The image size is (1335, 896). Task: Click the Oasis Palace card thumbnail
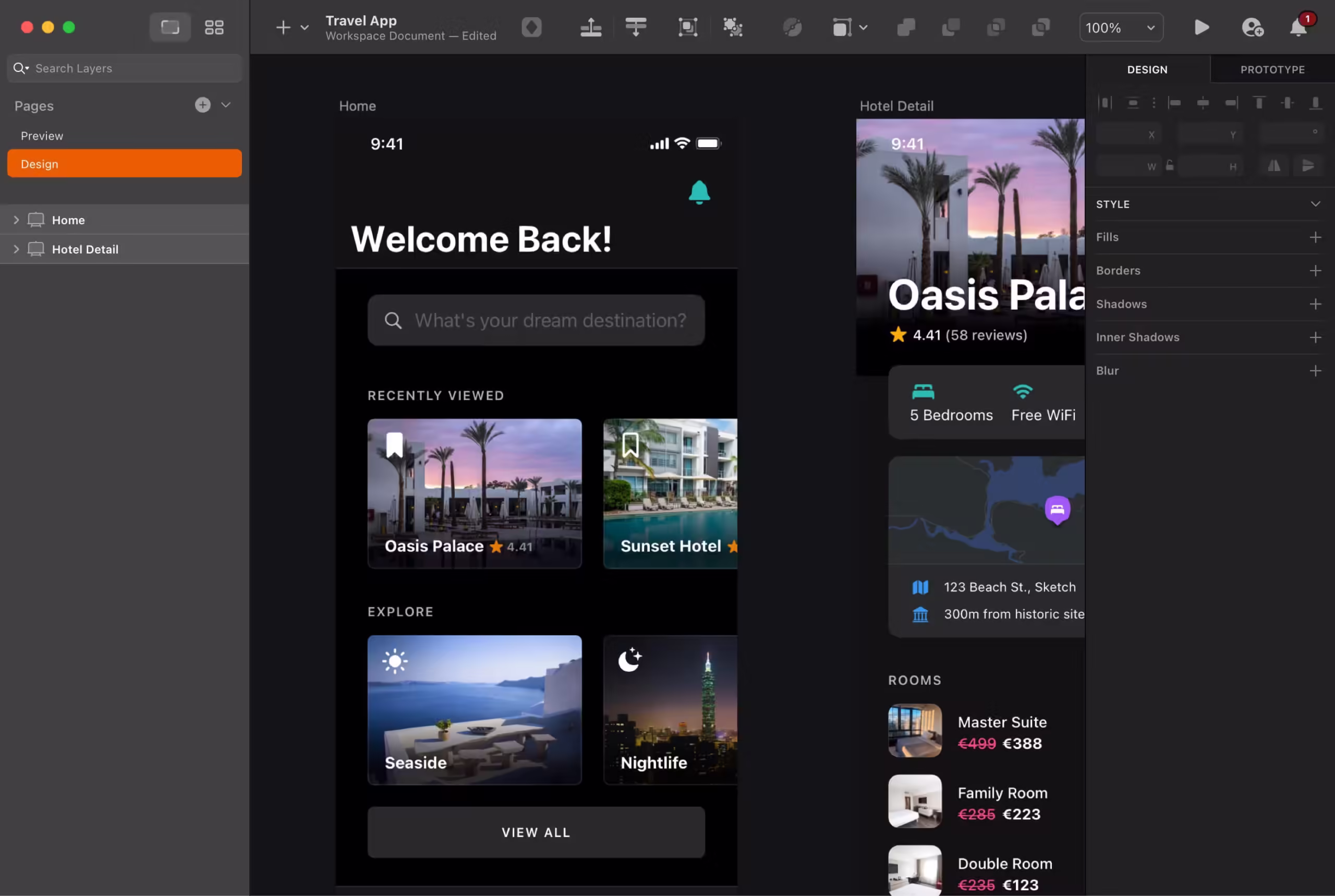(474, 492)
